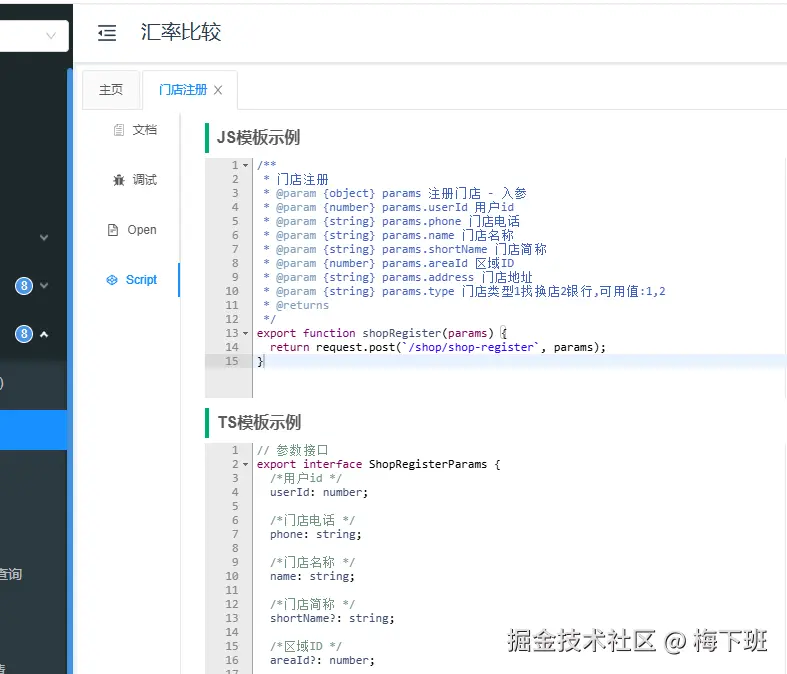Click 'export function shopRegister(params)' line
The image size is (787, 674).
click(382, 333)
